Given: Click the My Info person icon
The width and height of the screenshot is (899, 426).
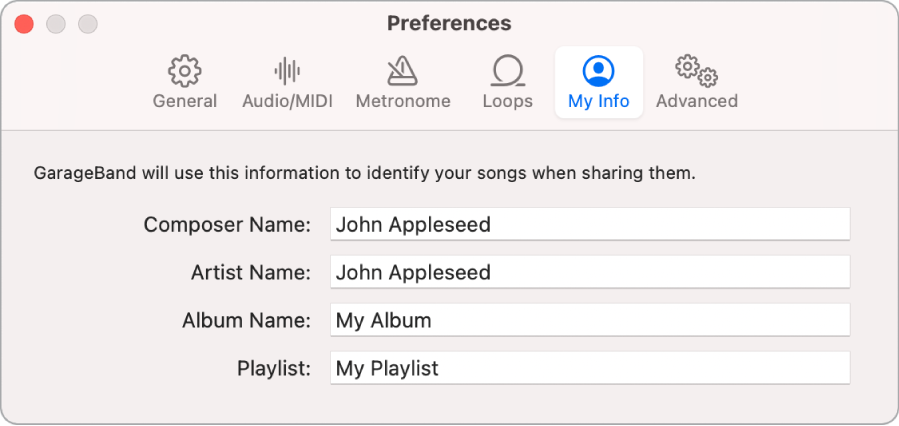Looking at the screenshot, I should 598,71.
